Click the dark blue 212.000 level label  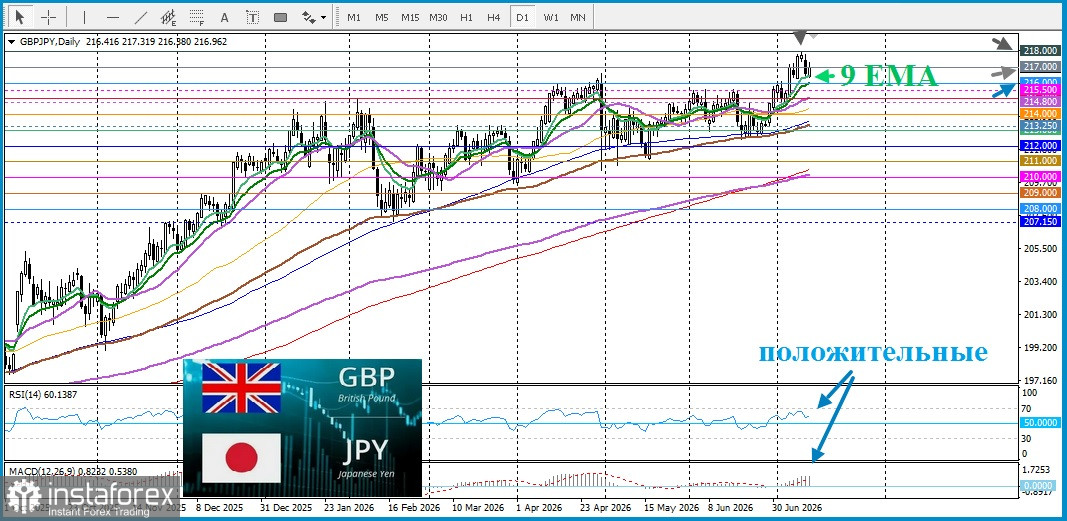click(x=1039, y=146)
